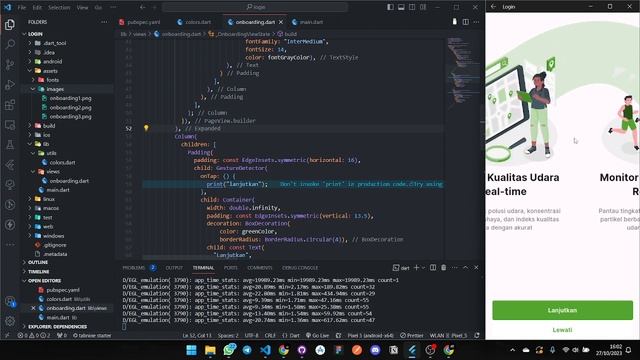This screenshot has height=360, width=640.
Task: Close the onboarding.dart editor tab
Action: [281, 22]
